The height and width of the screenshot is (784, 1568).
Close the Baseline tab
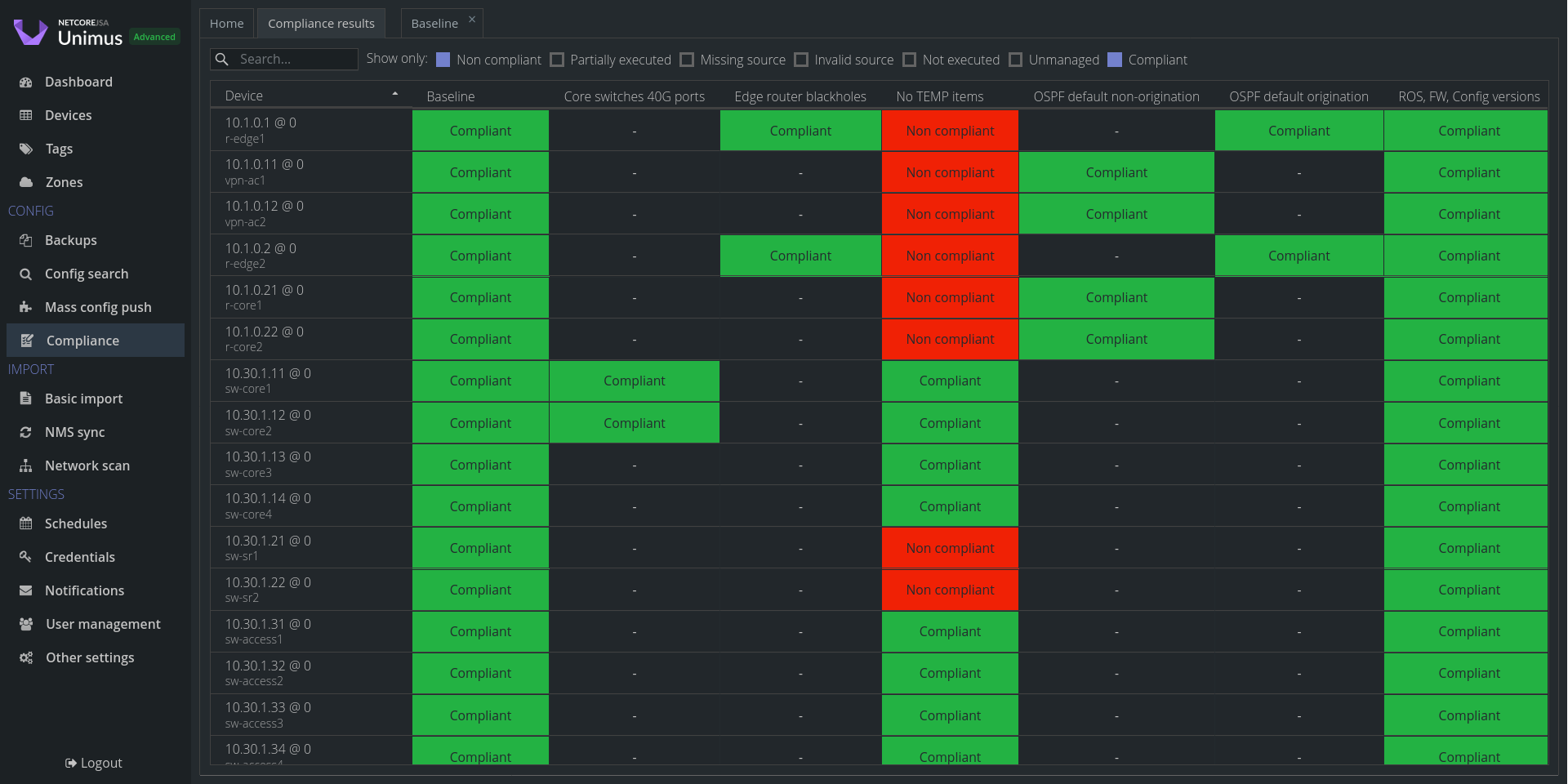(x=472, y=20)
